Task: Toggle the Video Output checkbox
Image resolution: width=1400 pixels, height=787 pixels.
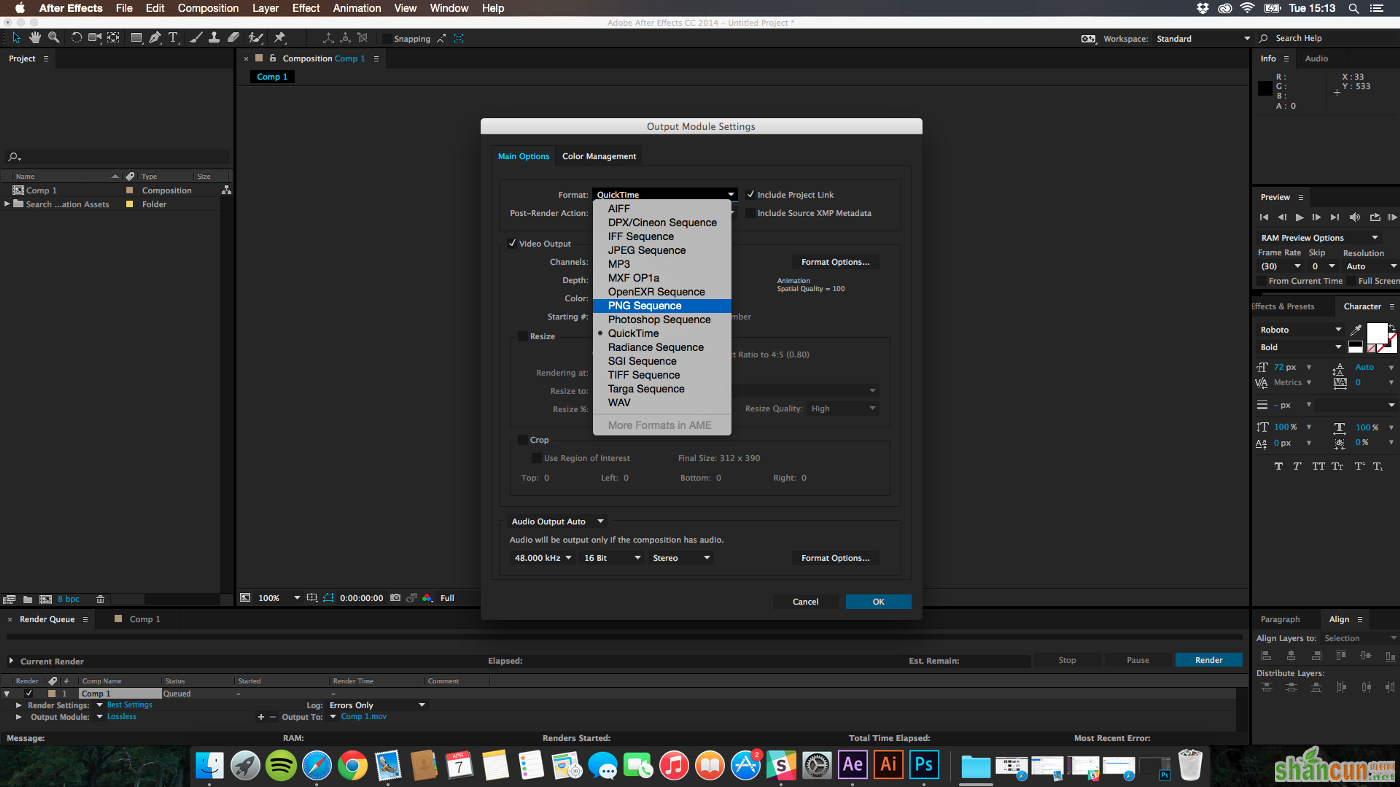Action: pos(512,243)
